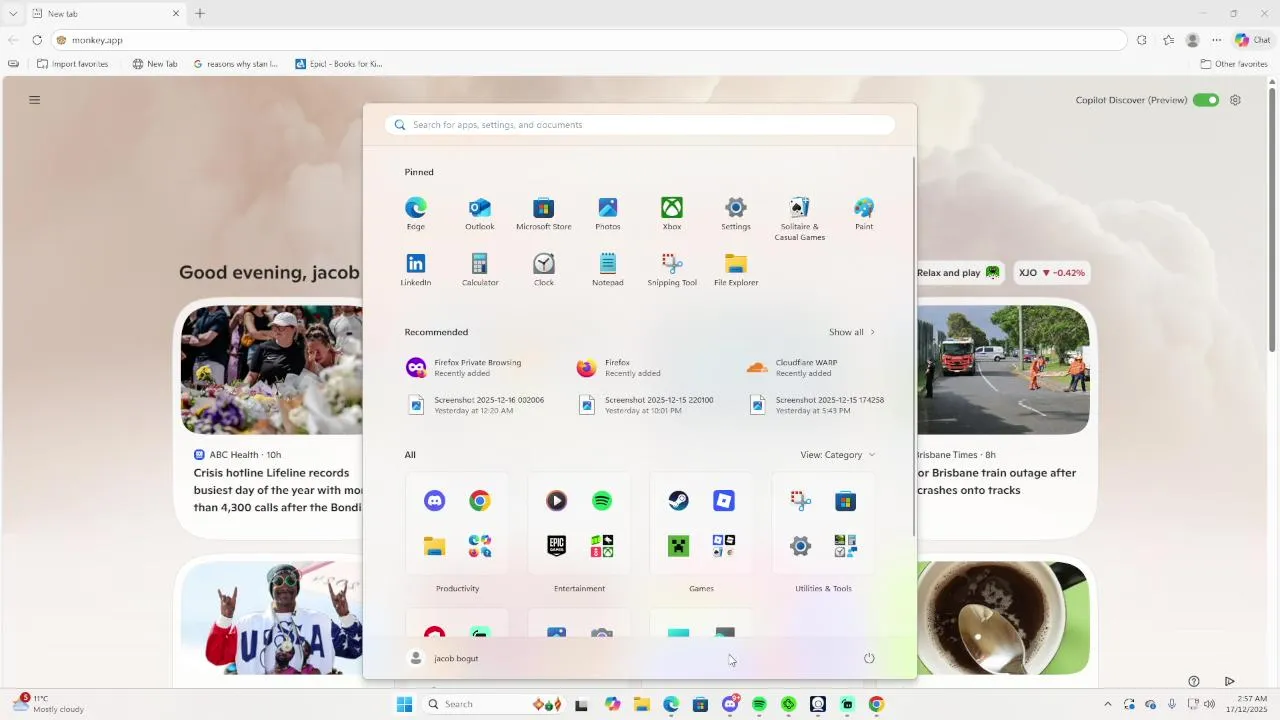Expand Show all recommended items
Viewport: 1280px width, 720px height.
852,332
